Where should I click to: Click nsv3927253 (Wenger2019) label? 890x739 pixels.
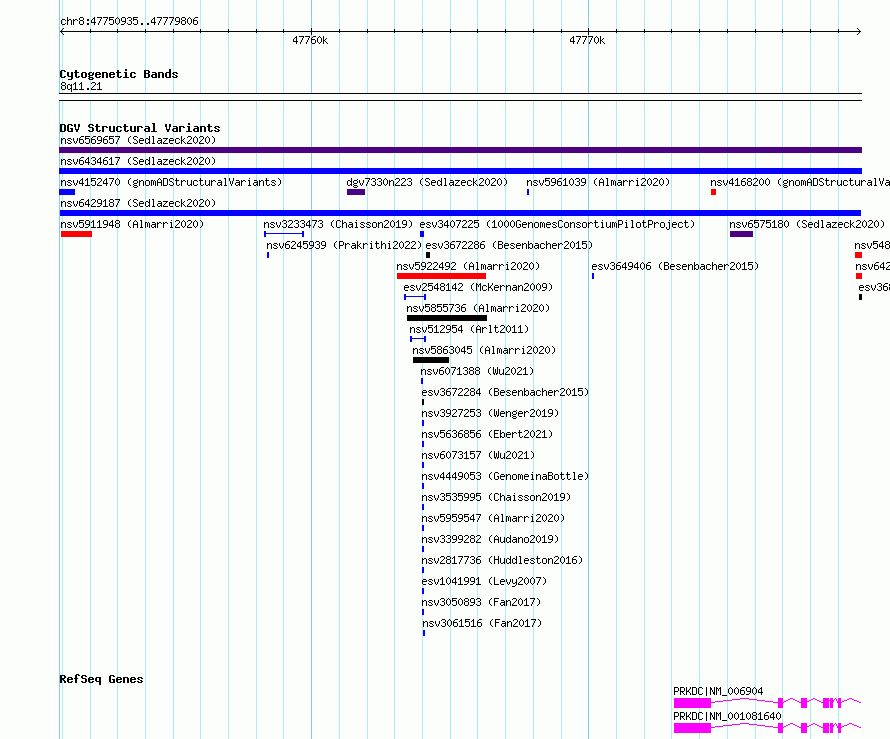(490, 413)
